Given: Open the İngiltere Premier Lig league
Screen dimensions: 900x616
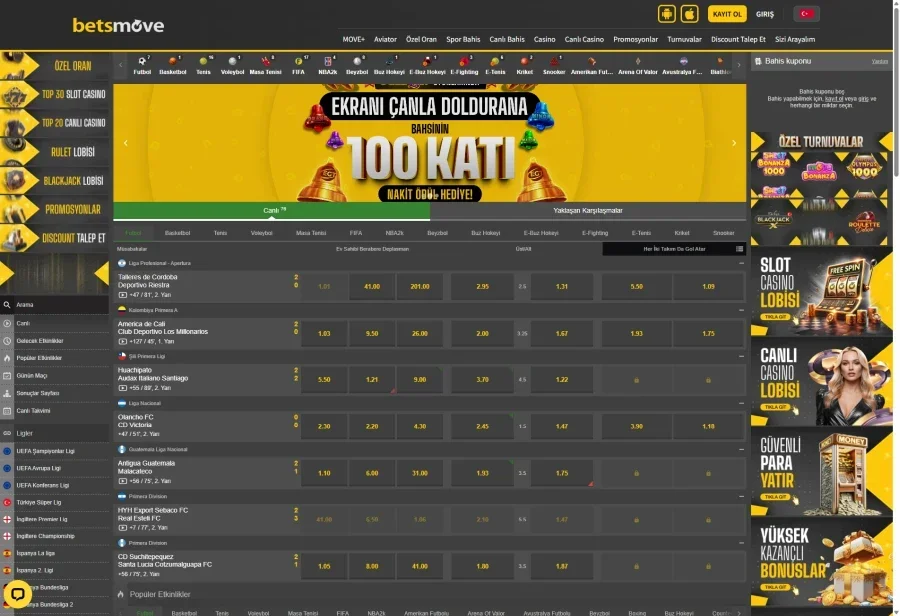Looking at the screenshot, I should (x=41, y=519).
